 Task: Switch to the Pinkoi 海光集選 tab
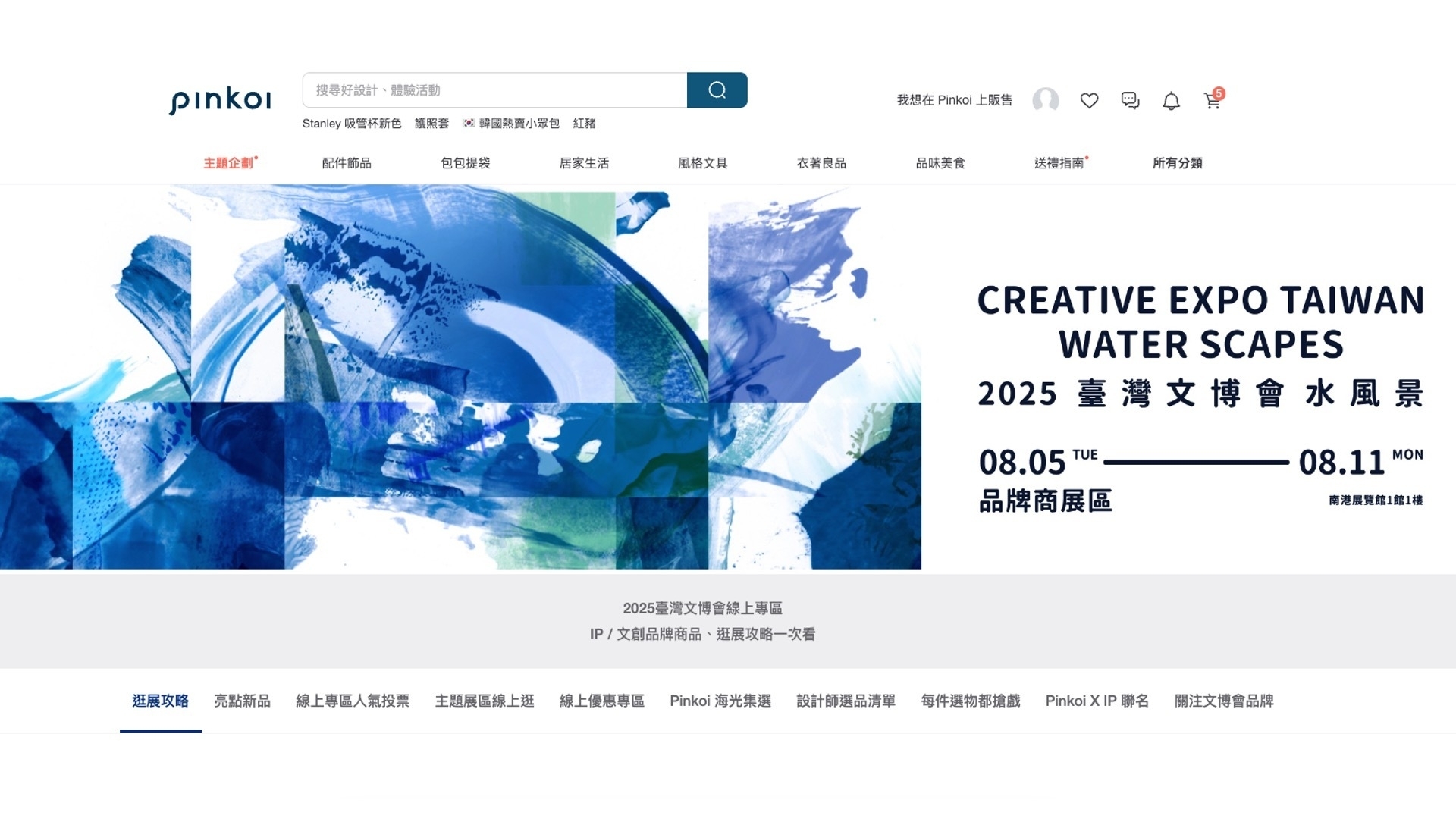pyautogui.click(x=720, y=701)
